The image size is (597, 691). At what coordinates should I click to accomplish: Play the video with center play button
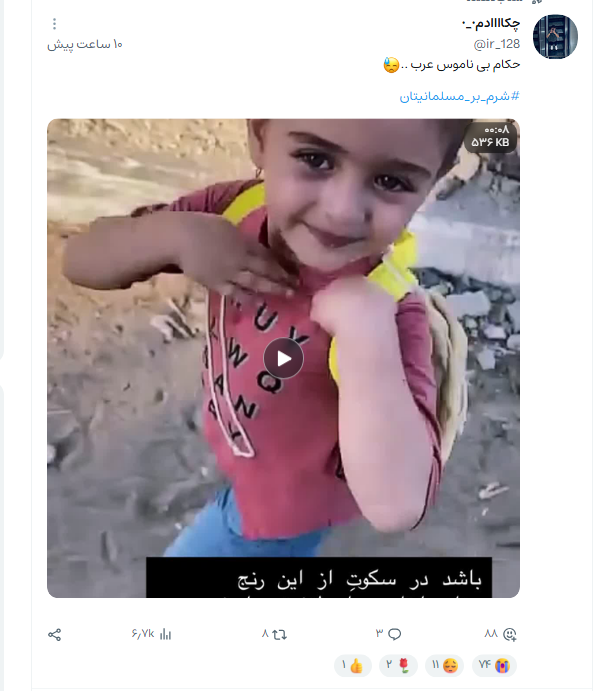click(x=284, y=359)
